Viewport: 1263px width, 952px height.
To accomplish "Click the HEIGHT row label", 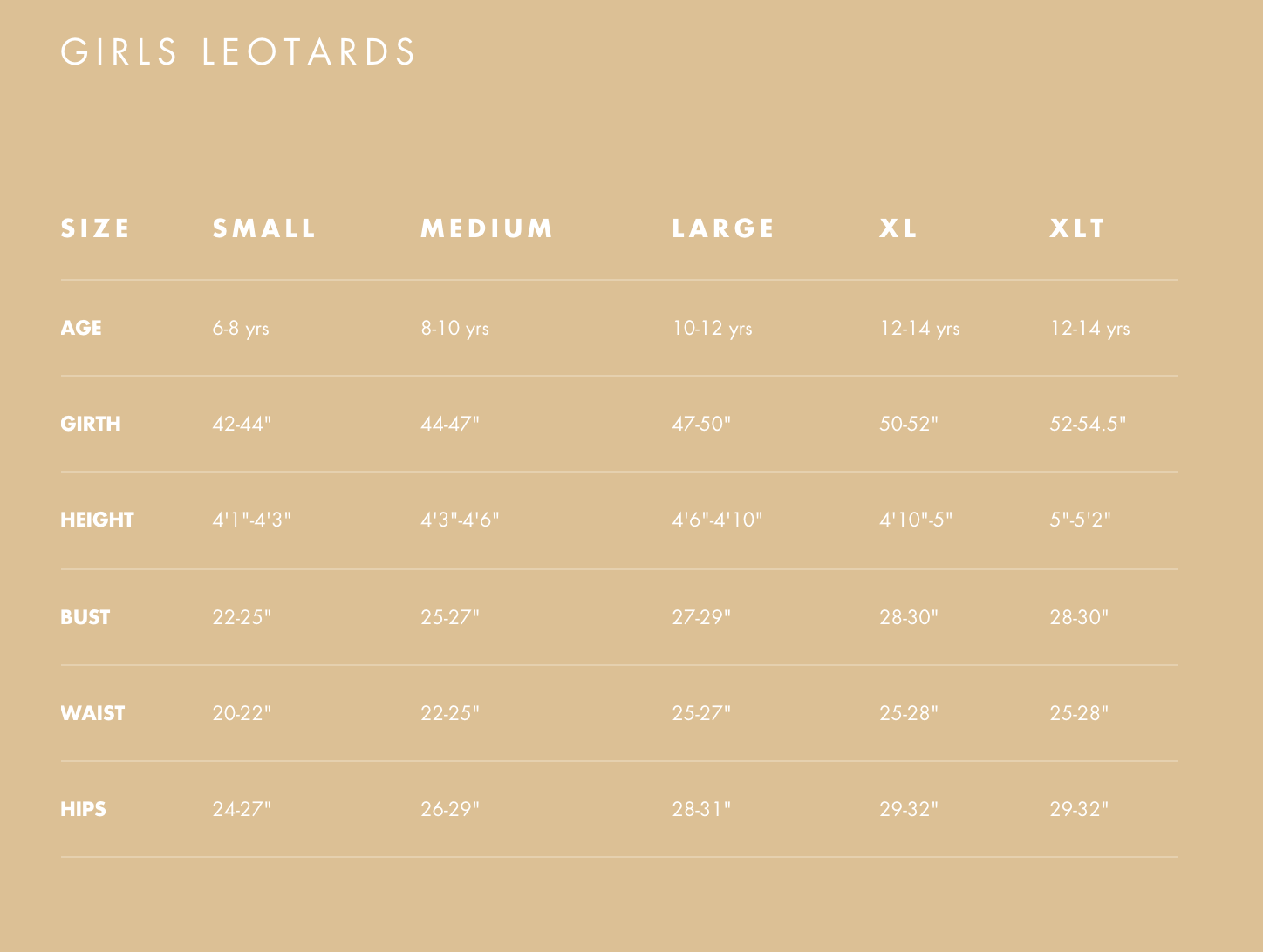I will pyautogui.click(x=97, y=520).
